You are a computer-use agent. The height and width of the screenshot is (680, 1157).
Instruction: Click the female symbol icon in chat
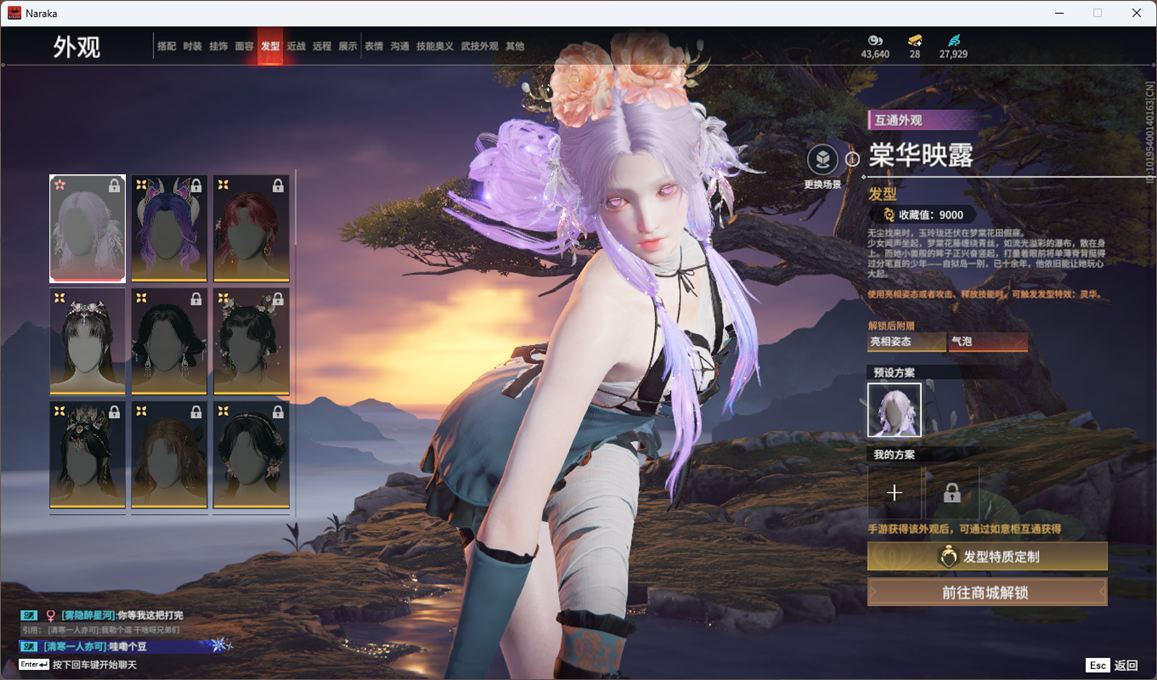pos(50,615)
